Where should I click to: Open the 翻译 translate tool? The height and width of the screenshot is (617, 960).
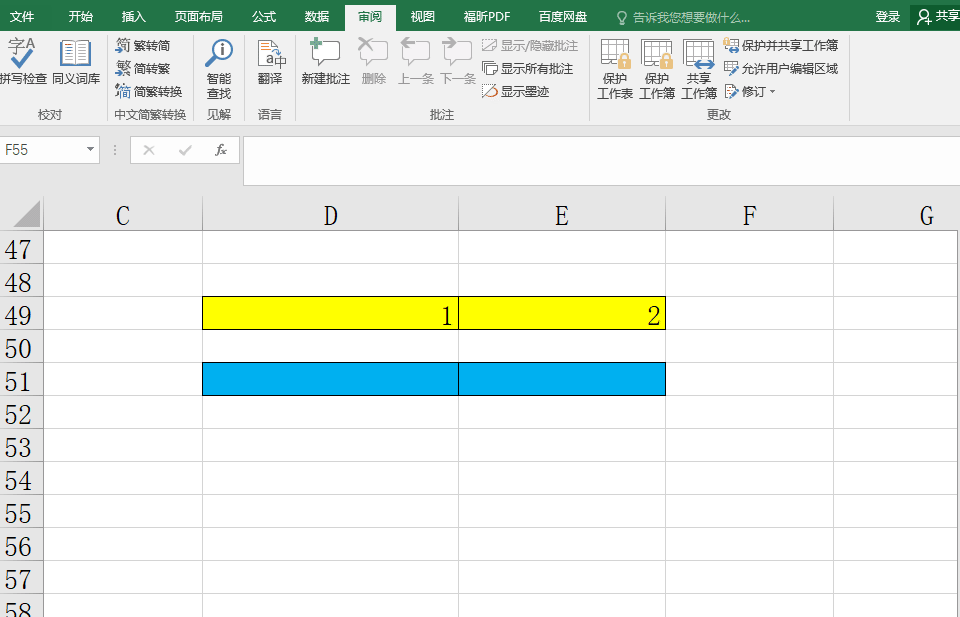coord(270,61)
